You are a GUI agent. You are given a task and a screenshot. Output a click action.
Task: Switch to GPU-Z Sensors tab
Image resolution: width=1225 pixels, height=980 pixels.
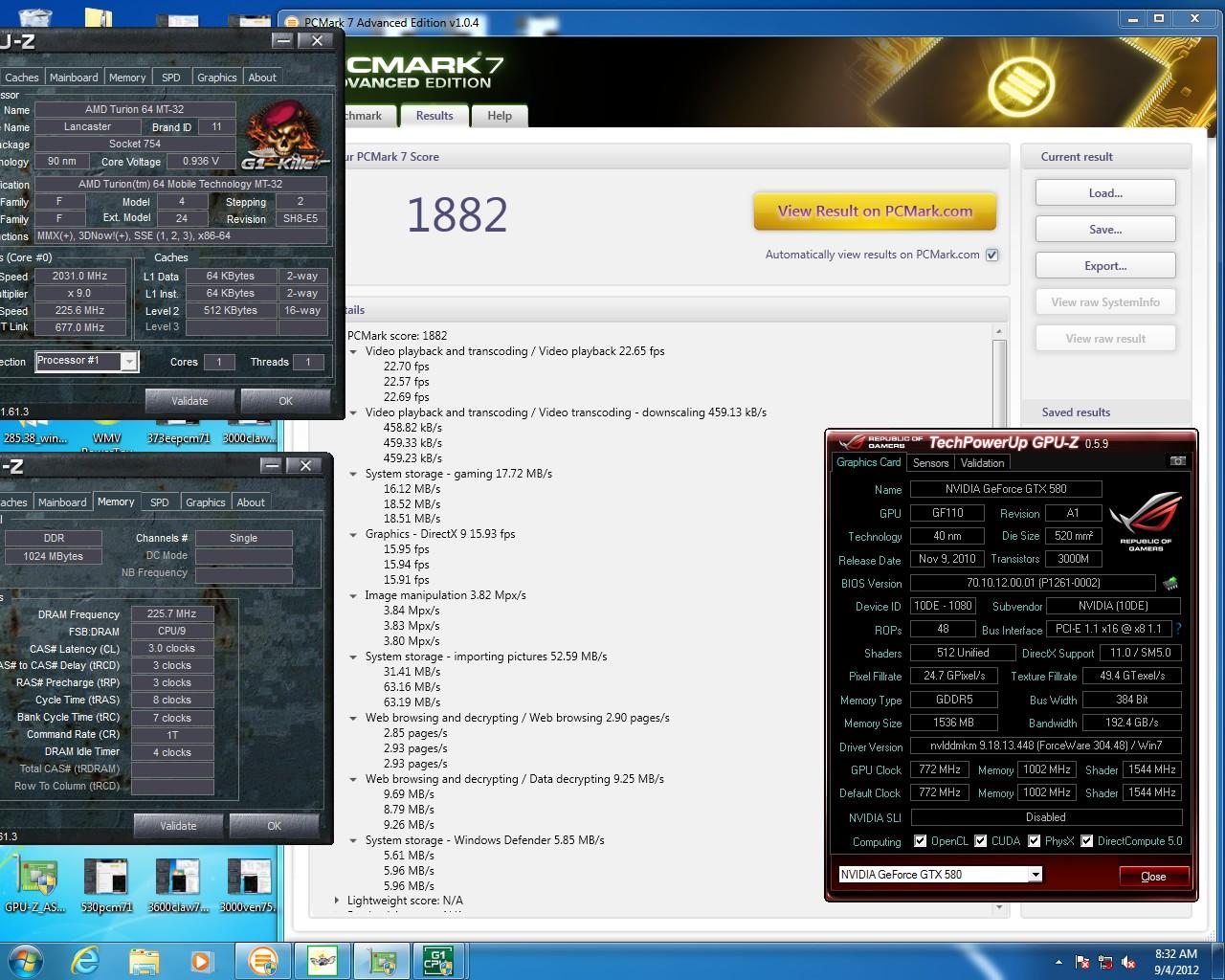930,462
